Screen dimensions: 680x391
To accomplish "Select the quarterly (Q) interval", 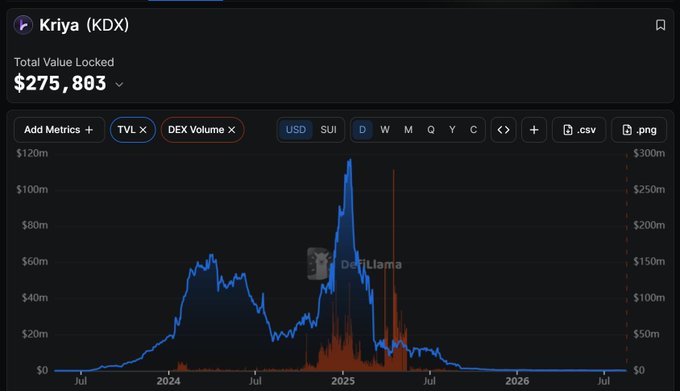I will pos(431,130).
